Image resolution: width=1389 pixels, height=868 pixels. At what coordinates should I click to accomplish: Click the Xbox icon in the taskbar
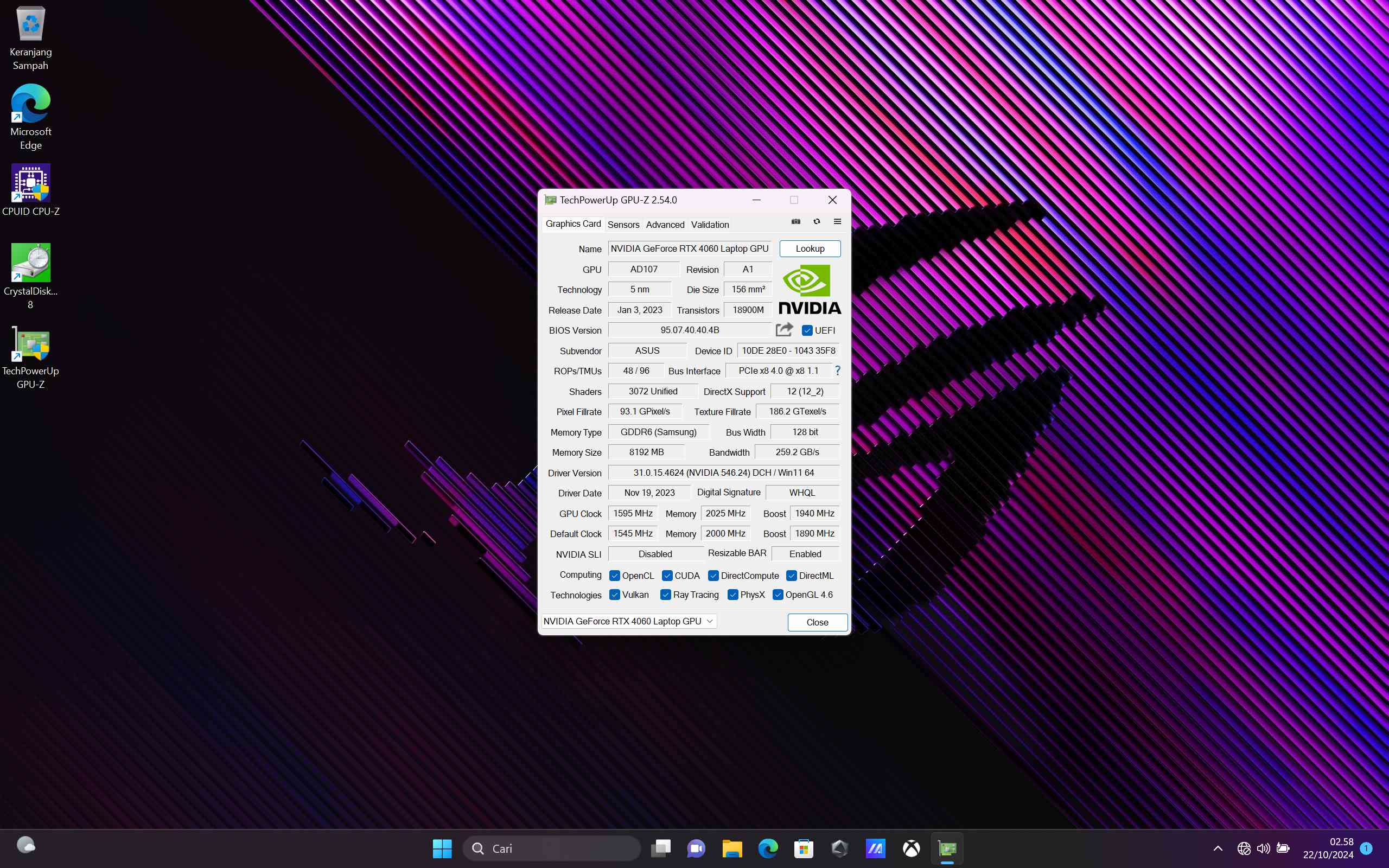point(911,848)
